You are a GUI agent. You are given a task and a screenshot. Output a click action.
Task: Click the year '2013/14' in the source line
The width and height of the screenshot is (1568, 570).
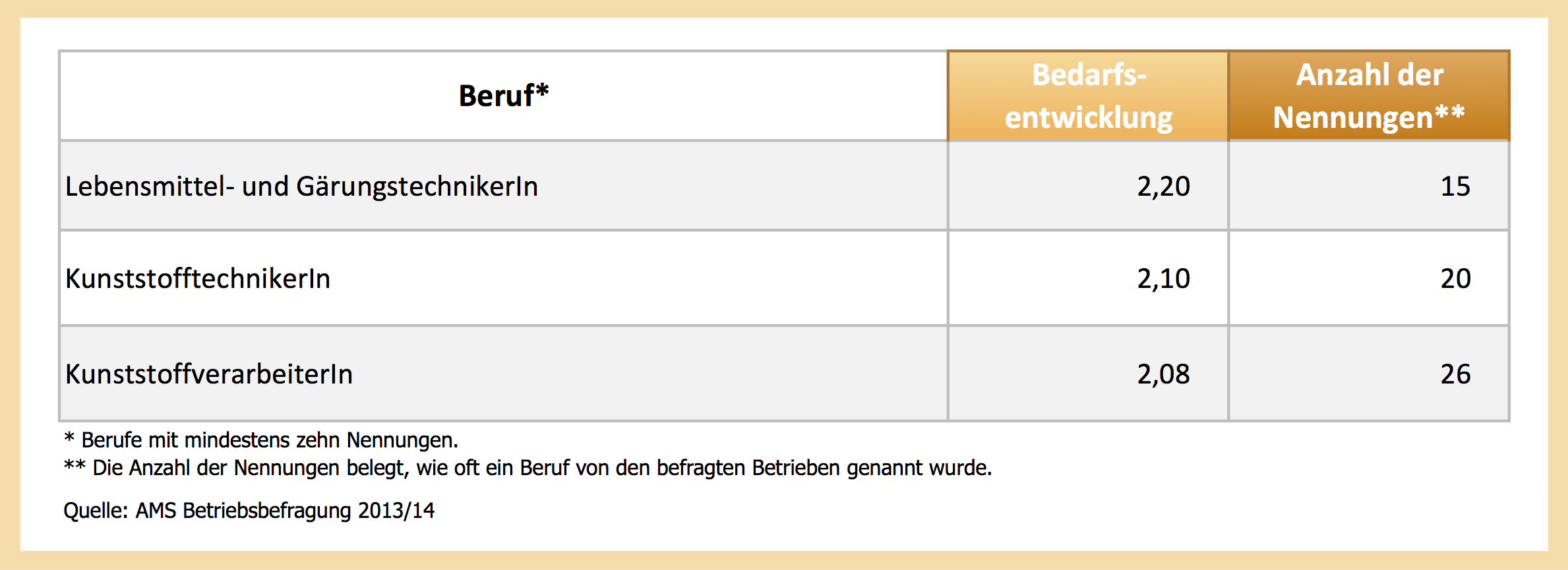[396, 511]
